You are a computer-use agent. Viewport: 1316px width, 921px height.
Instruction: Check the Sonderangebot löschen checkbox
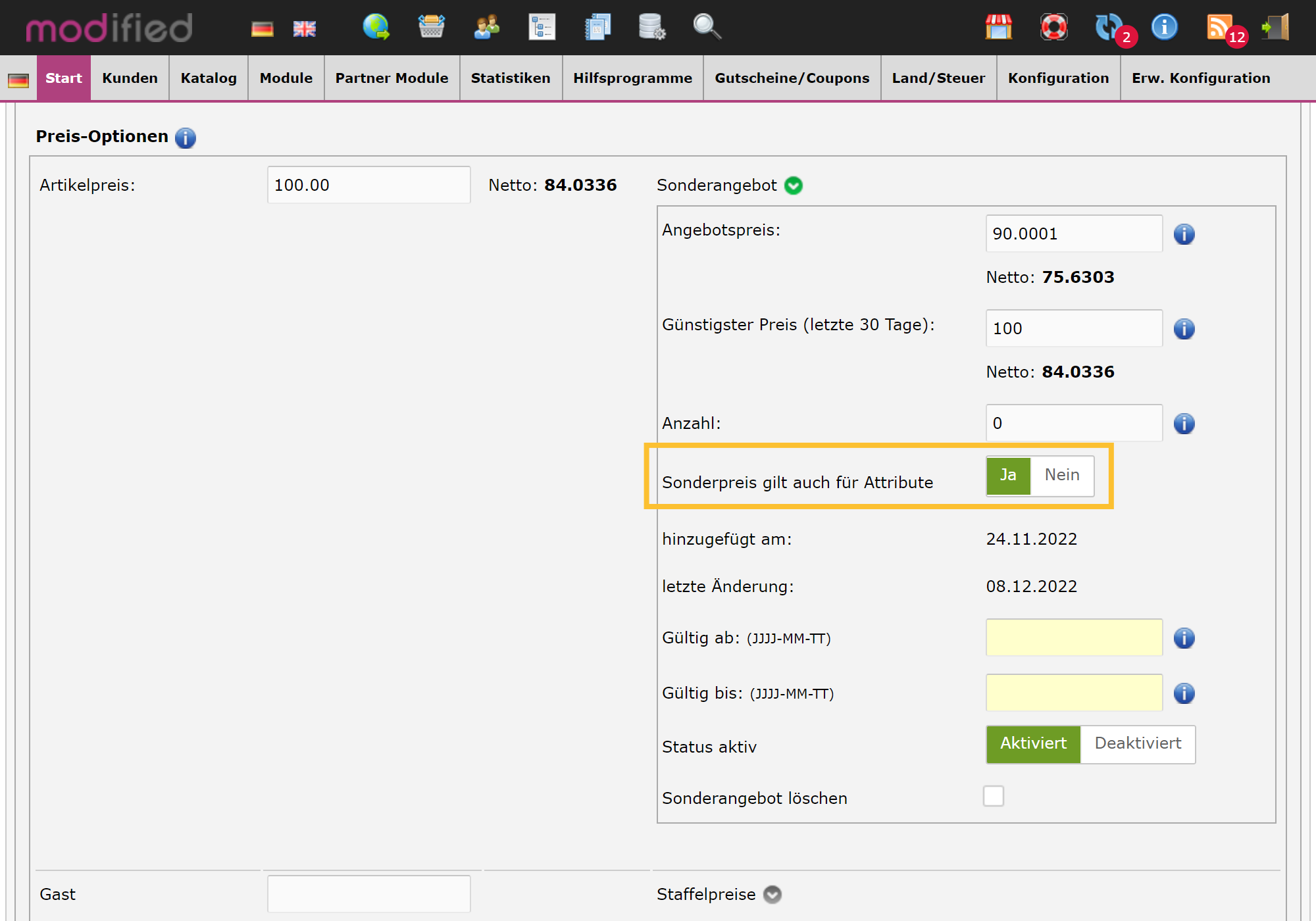pos(994,796)
